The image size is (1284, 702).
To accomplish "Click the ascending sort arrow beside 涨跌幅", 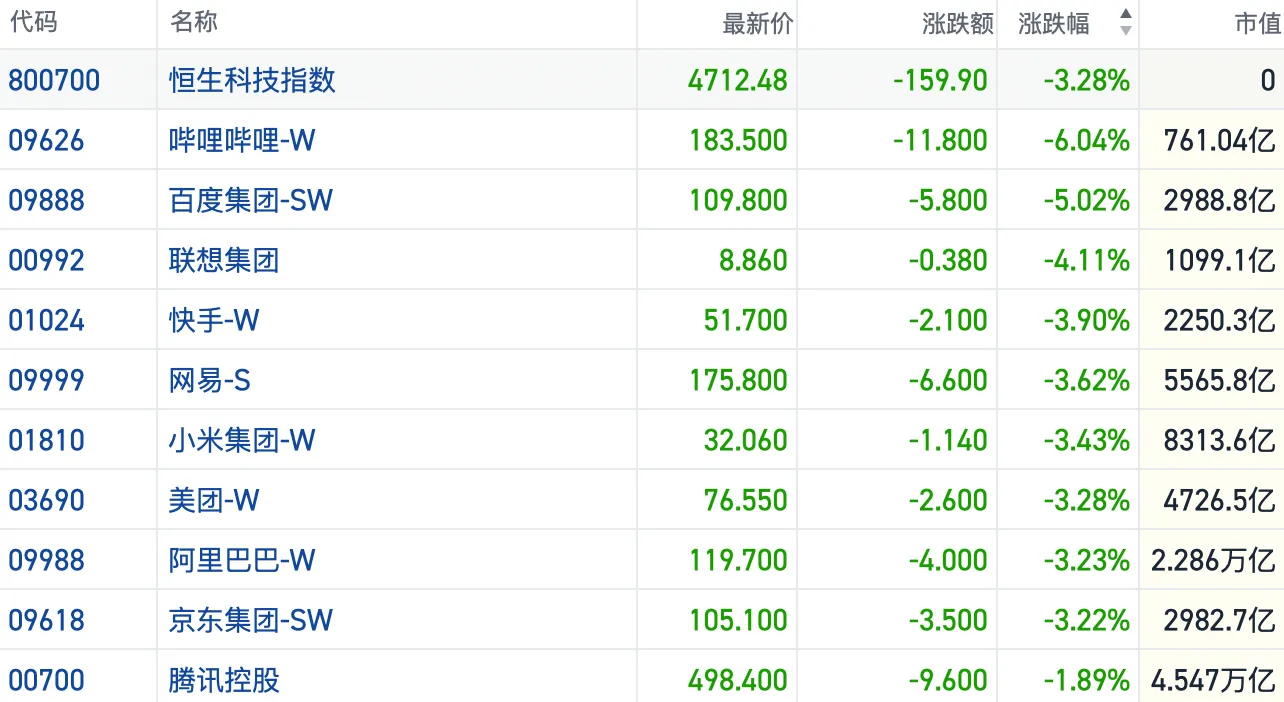I will pyautogui.click(x=1126, y=15).
